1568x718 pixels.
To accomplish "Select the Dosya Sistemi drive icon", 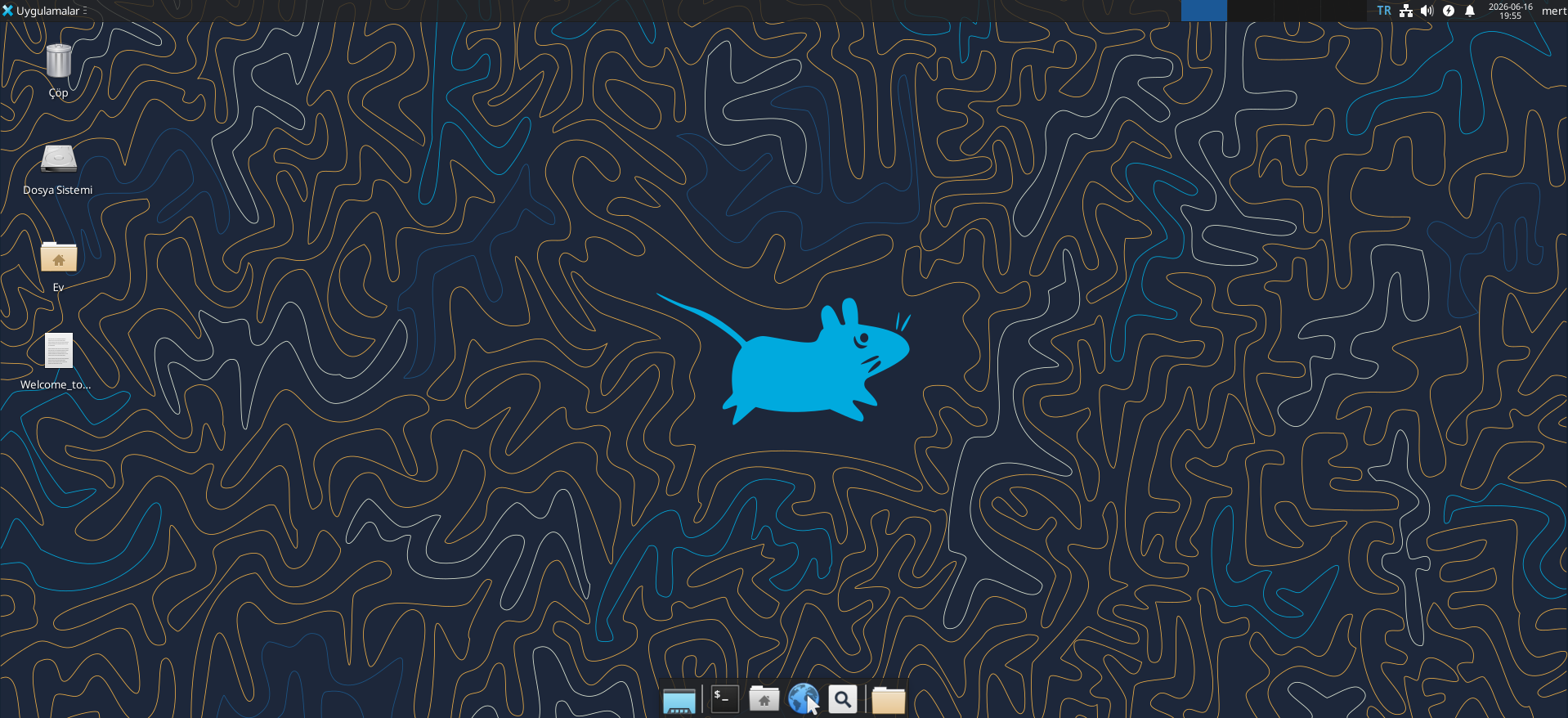I will point(58,159).
